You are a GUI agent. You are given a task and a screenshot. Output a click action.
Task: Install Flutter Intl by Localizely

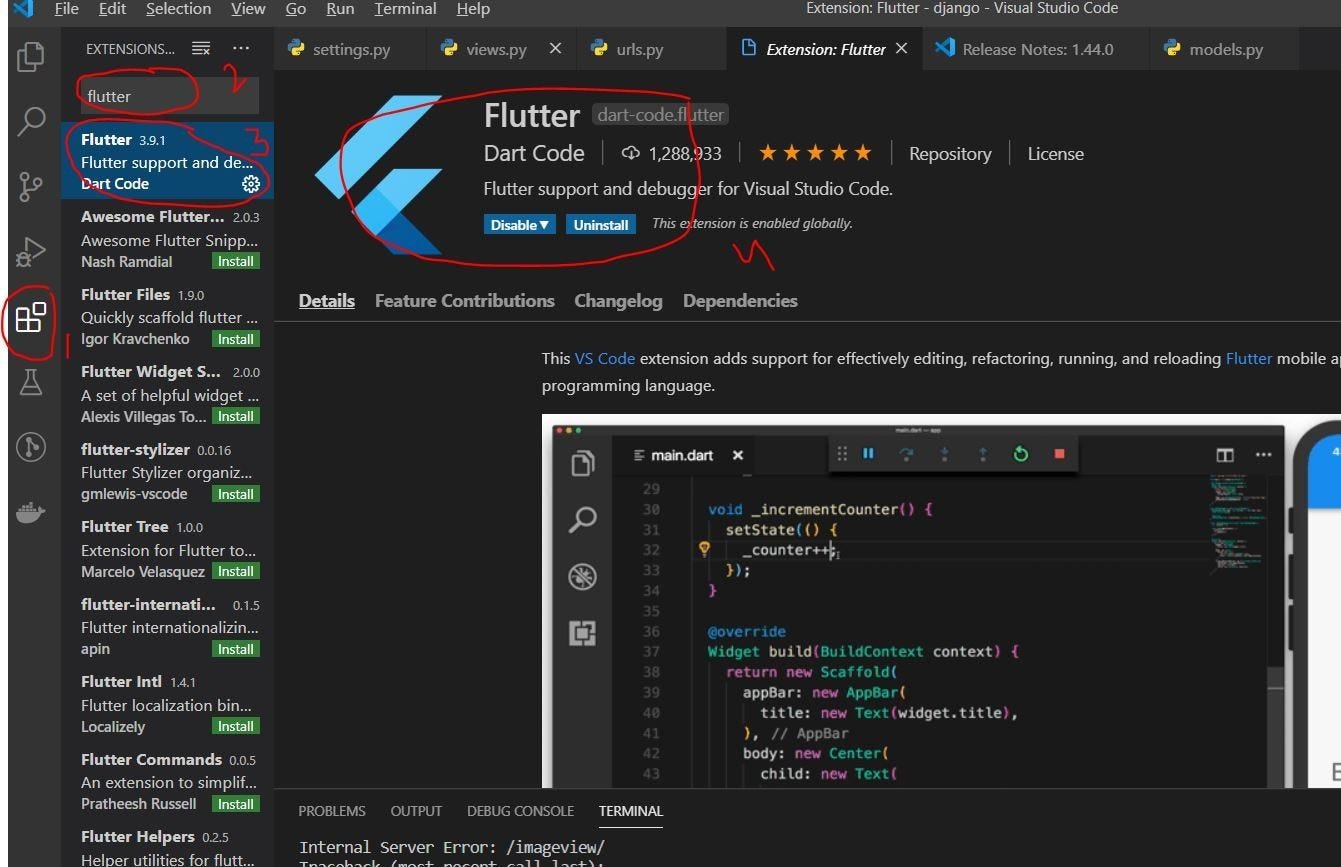click(x=236, y=726)
